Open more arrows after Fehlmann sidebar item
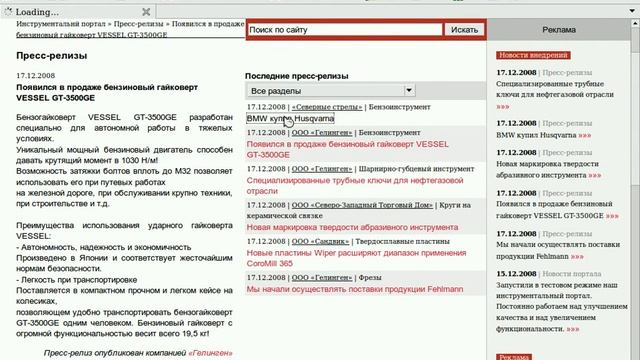640x360 pixels. tap(577, 256)
